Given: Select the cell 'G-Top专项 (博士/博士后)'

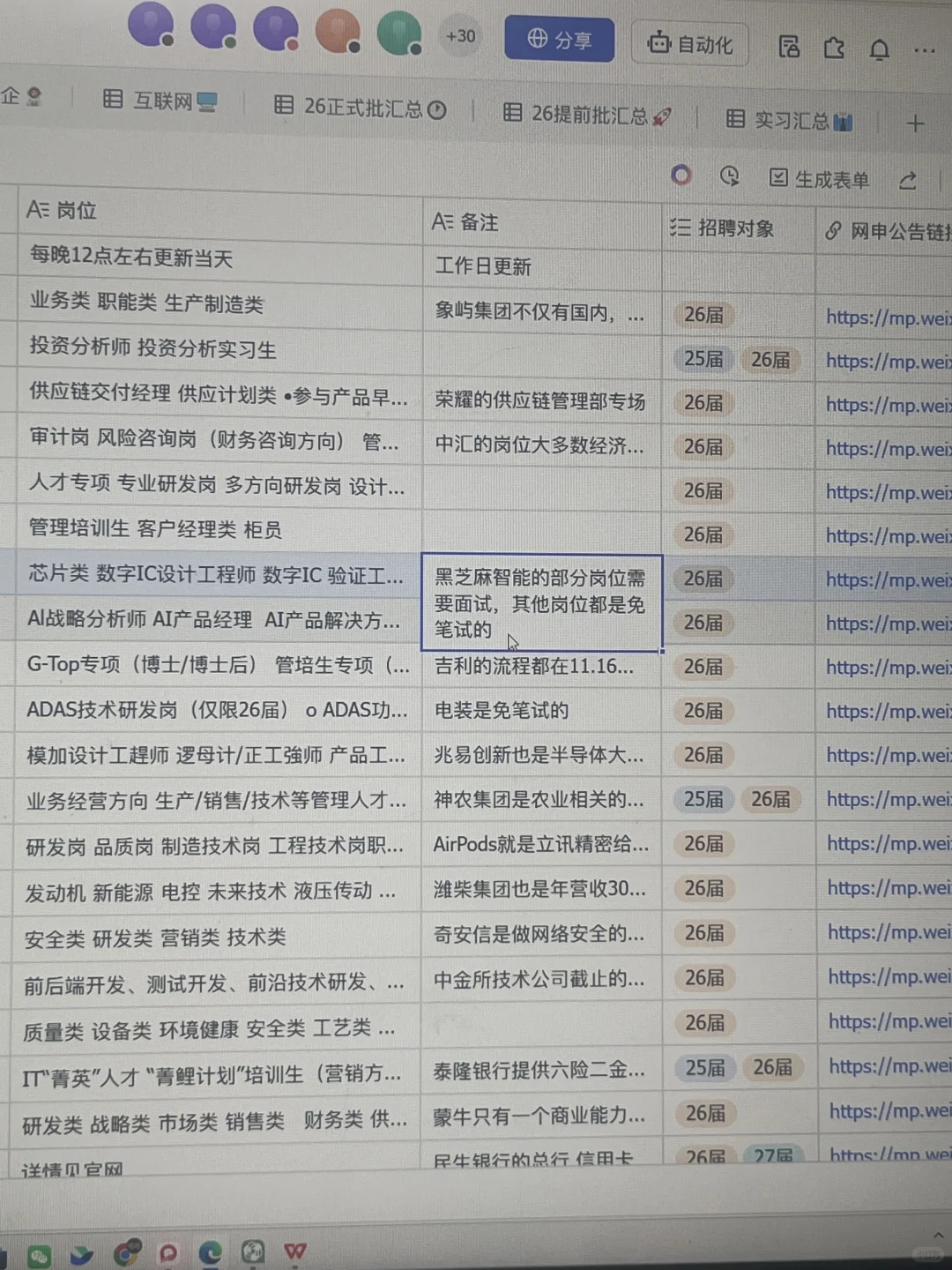Looking at the screenshot, I should click(218, 665).
